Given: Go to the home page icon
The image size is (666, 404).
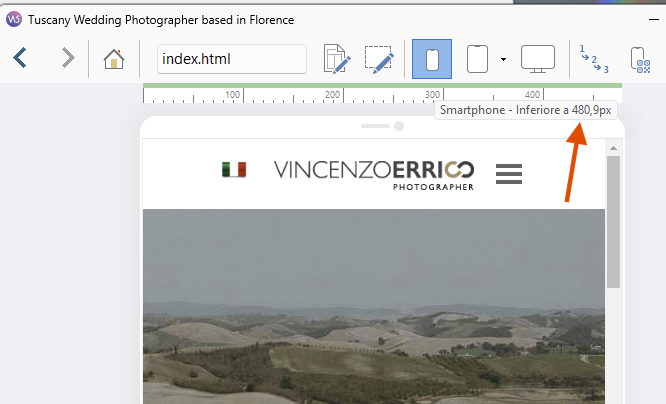Looking at the screenshot, I should (114, 59).
